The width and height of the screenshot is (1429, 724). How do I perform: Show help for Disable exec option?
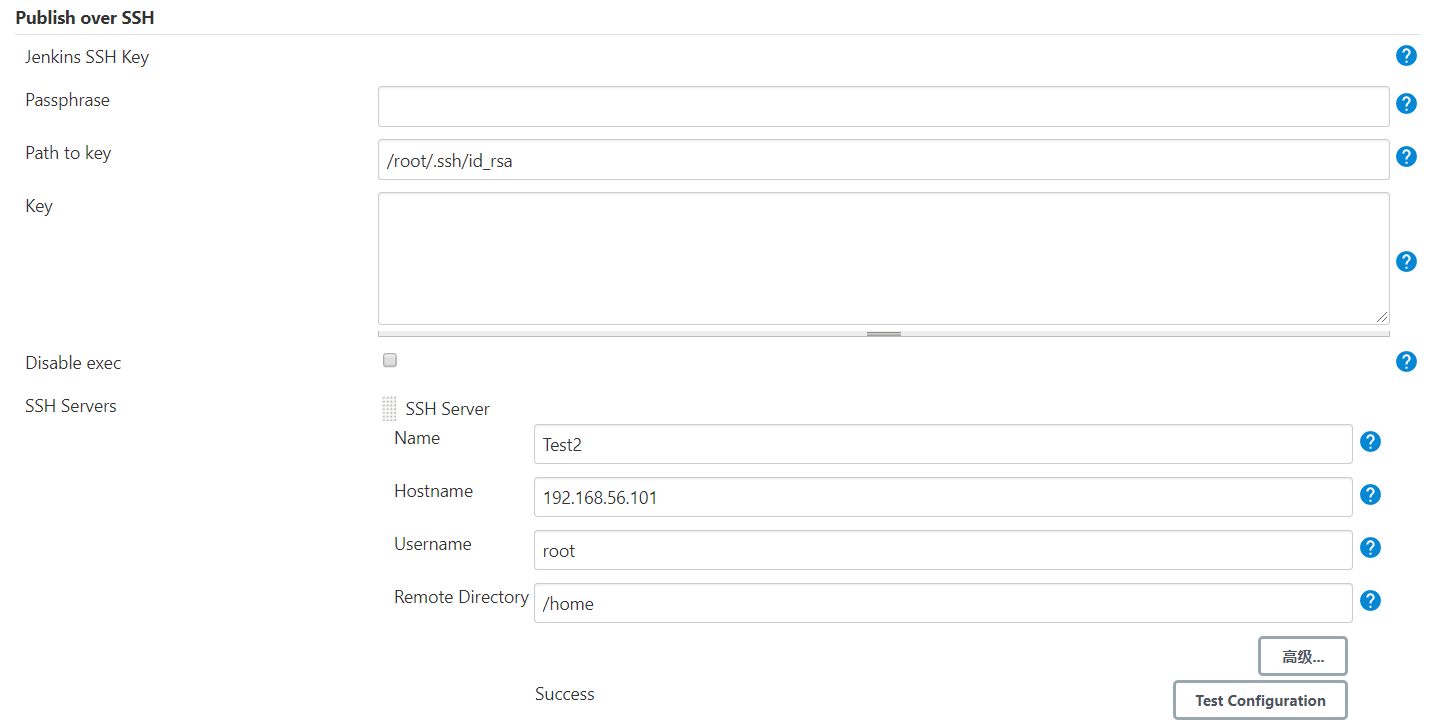[1406, 362]
